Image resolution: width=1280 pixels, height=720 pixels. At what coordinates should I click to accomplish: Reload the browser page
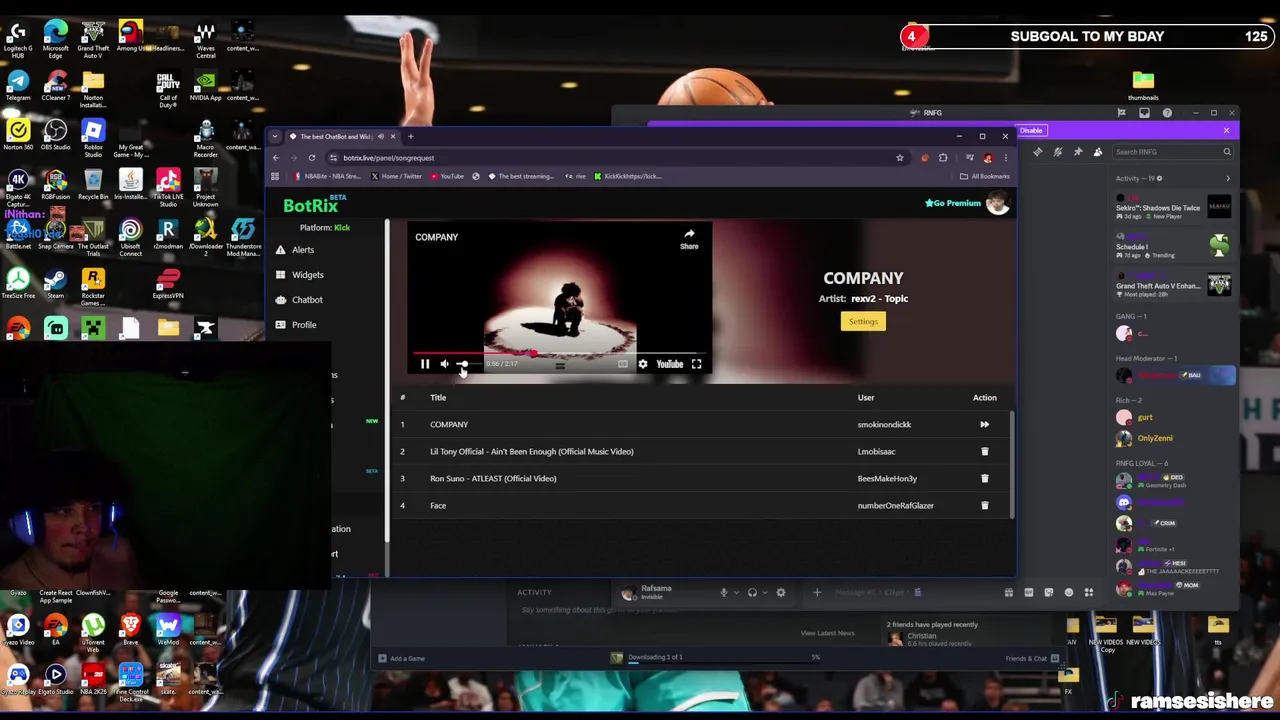(x=312, y=158)
